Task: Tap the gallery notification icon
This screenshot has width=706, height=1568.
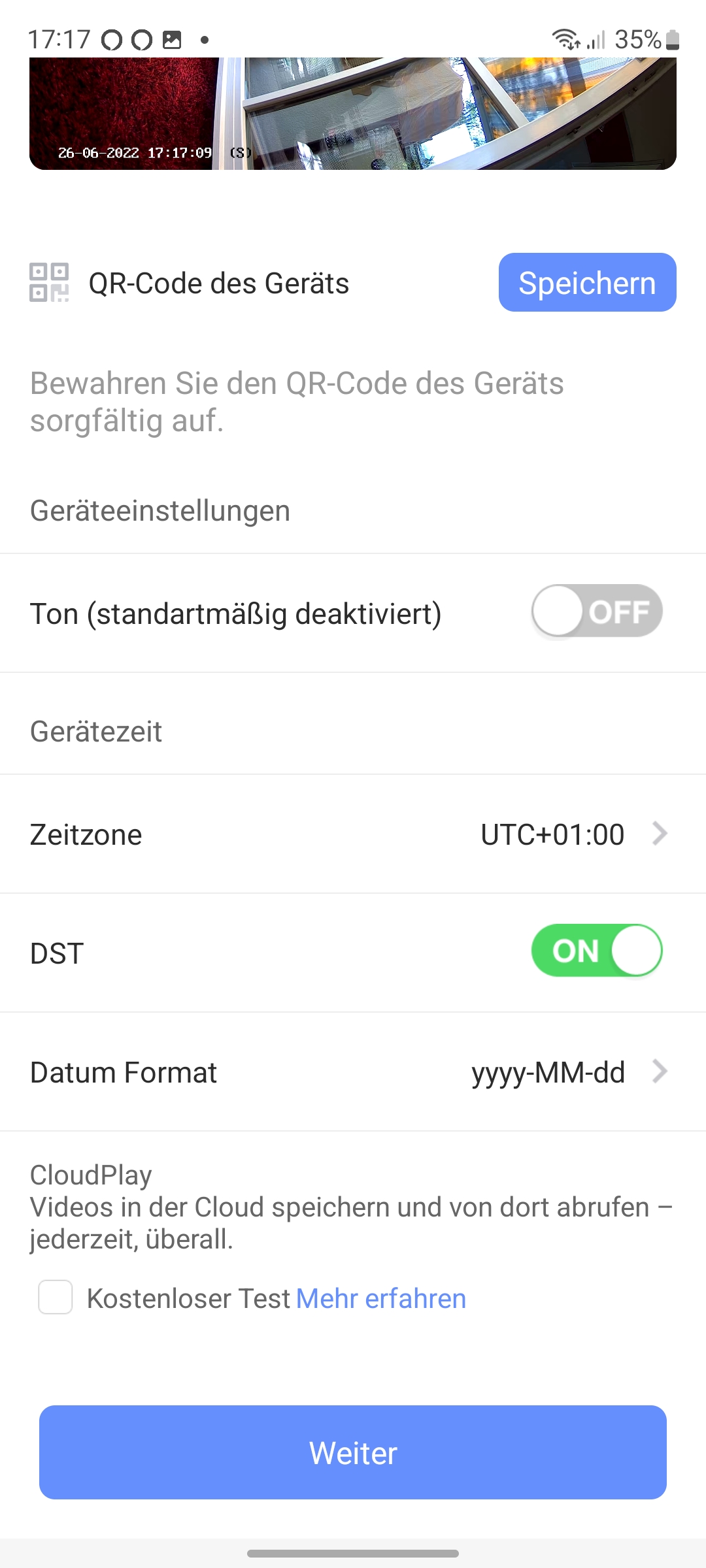Action: coord(172,40)
